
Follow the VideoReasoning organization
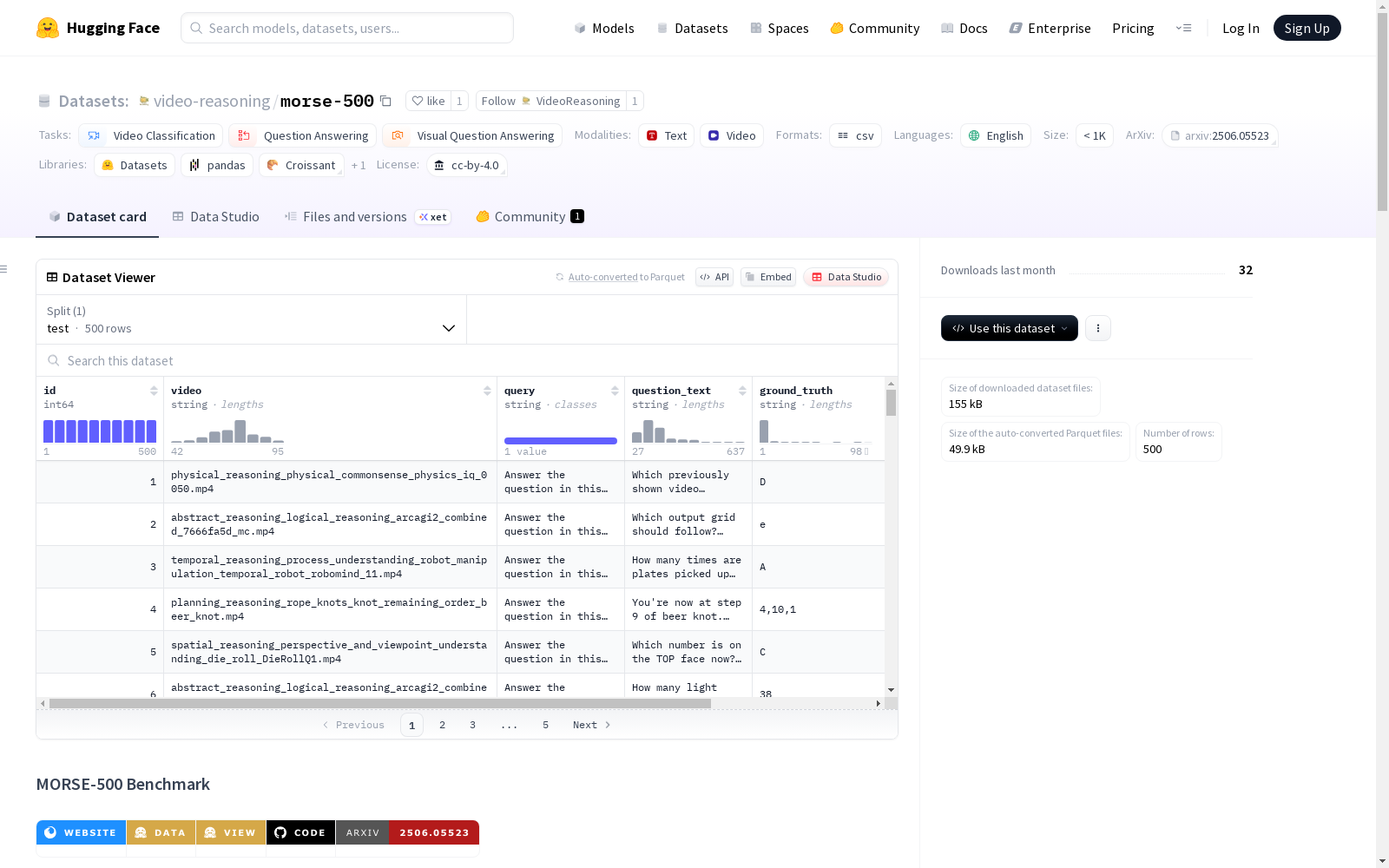[x=550, y=101]
